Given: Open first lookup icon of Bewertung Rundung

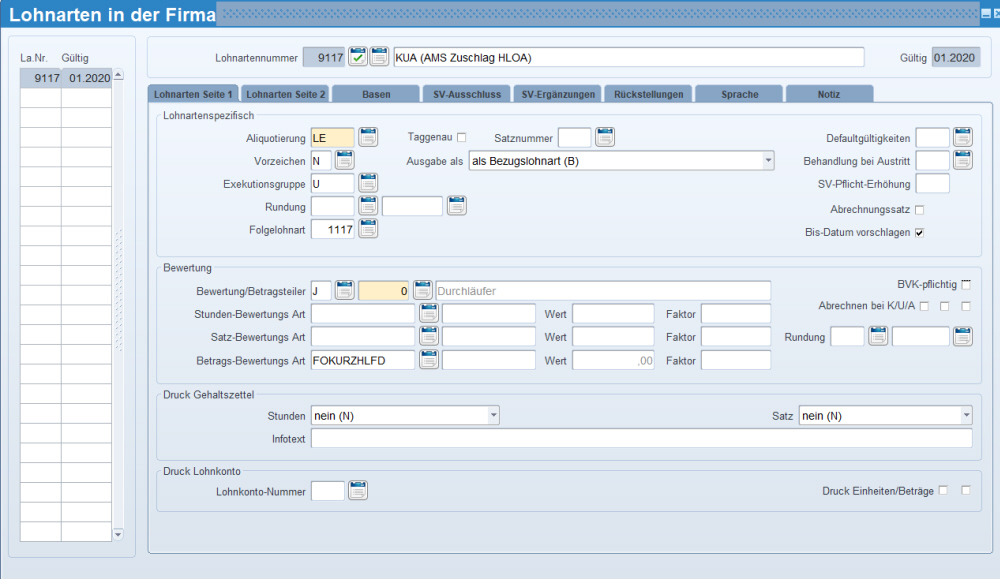Looking at the screenshot, I should click(x=878, y=336).
